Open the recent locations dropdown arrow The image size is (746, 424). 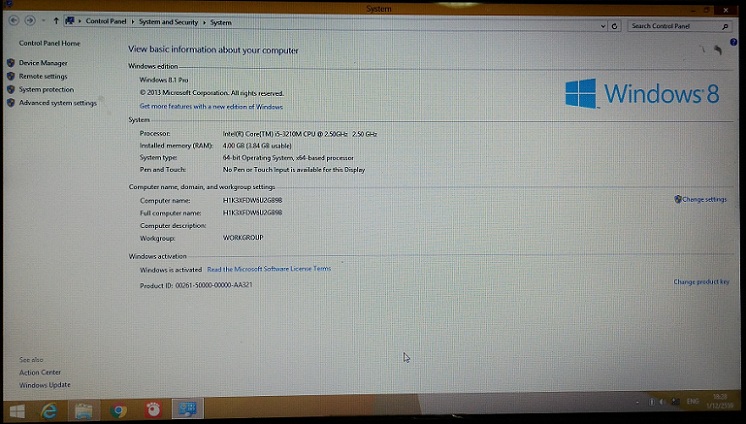point(43,21)
